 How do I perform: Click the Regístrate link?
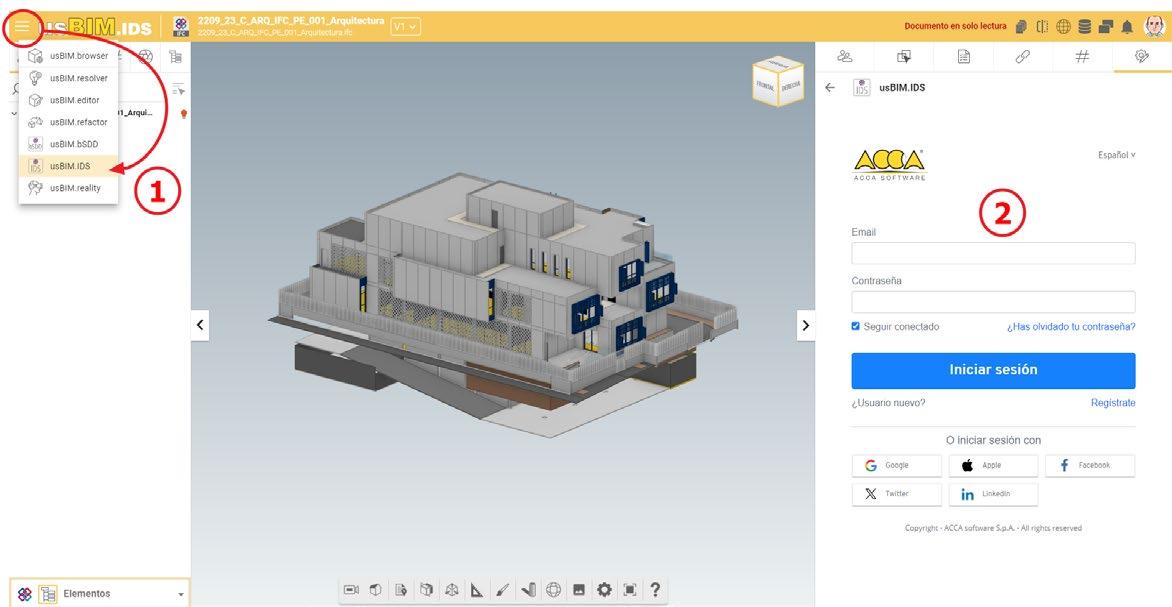[1113, 403]
